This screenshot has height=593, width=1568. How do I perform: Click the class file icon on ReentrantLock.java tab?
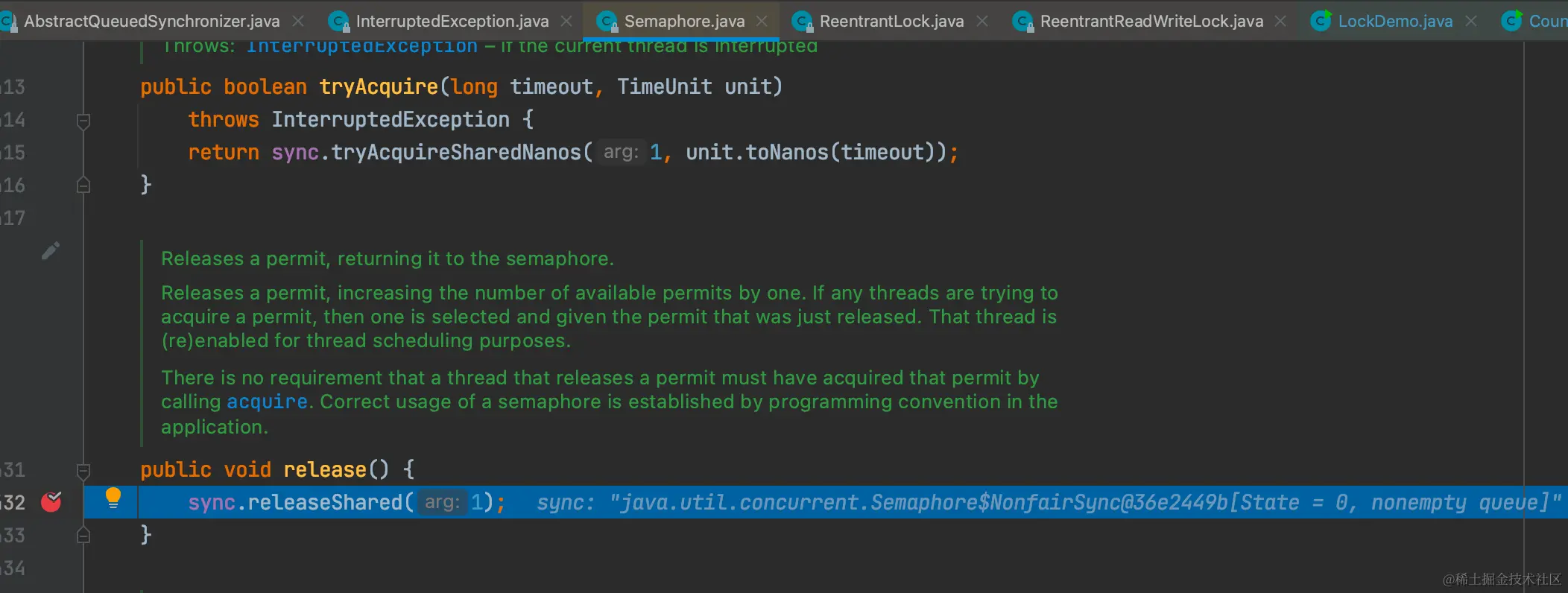(802, 22)
